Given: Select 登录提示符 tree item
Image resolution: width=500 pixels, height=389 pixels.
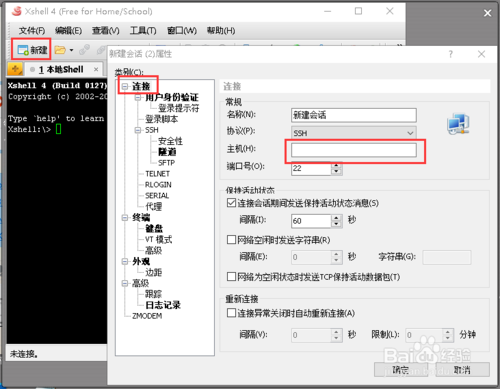Looking at the screenshot, I should 178,108.
